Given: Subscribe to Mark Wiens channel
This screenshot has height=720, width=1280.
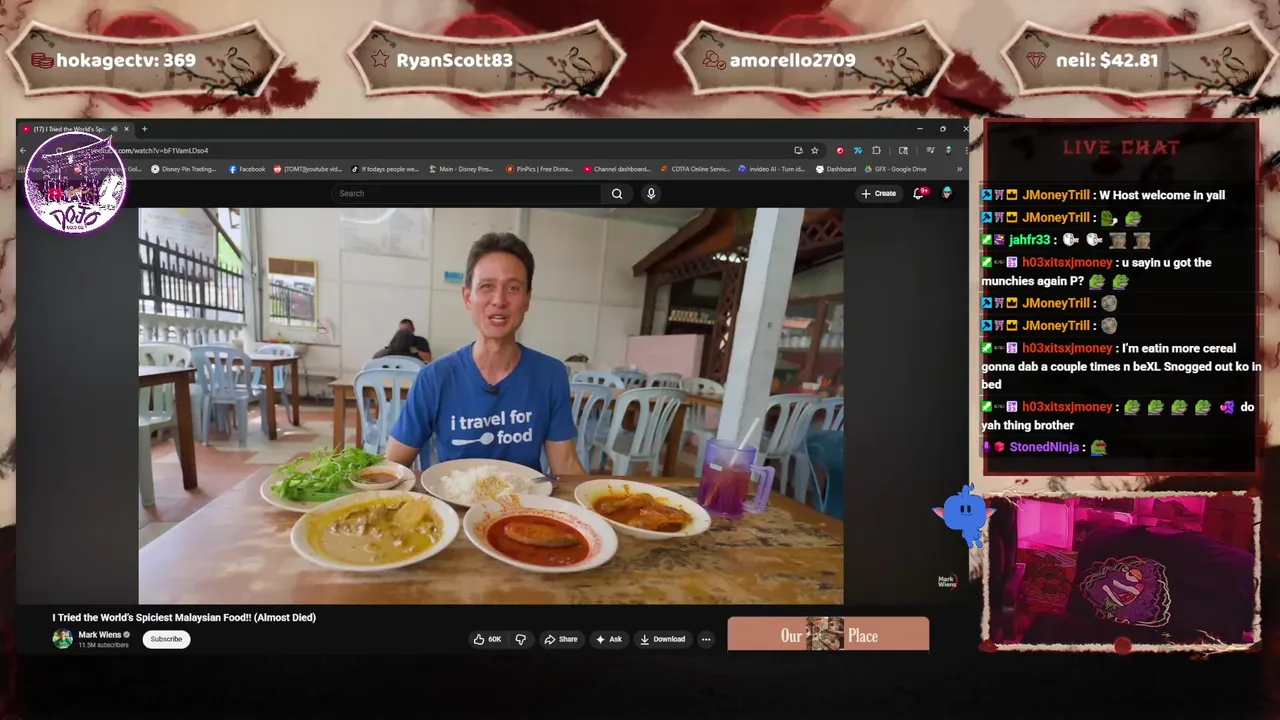Looking at the screenshot, I should coord(166,639).
